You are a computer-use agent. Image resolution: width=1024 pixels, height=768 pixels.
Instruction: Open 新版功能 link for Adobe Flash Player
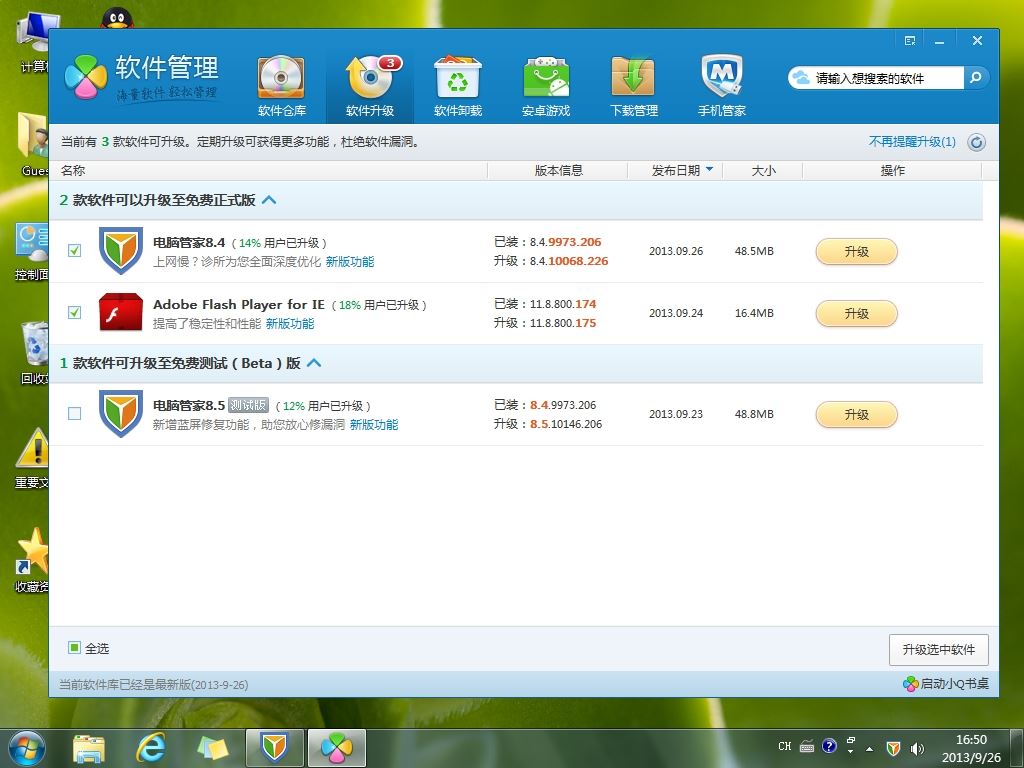coord(290,324)
